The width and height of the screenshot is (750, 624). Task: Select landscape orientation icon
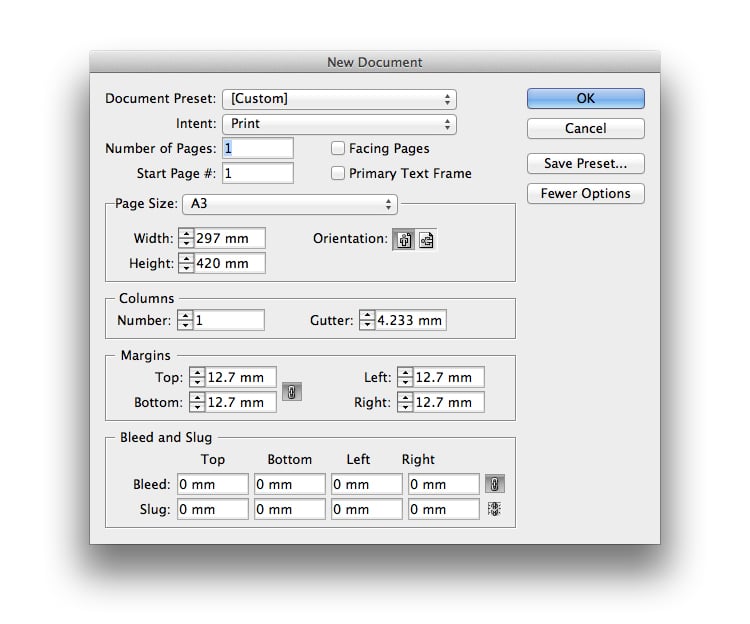coord(426,240)
